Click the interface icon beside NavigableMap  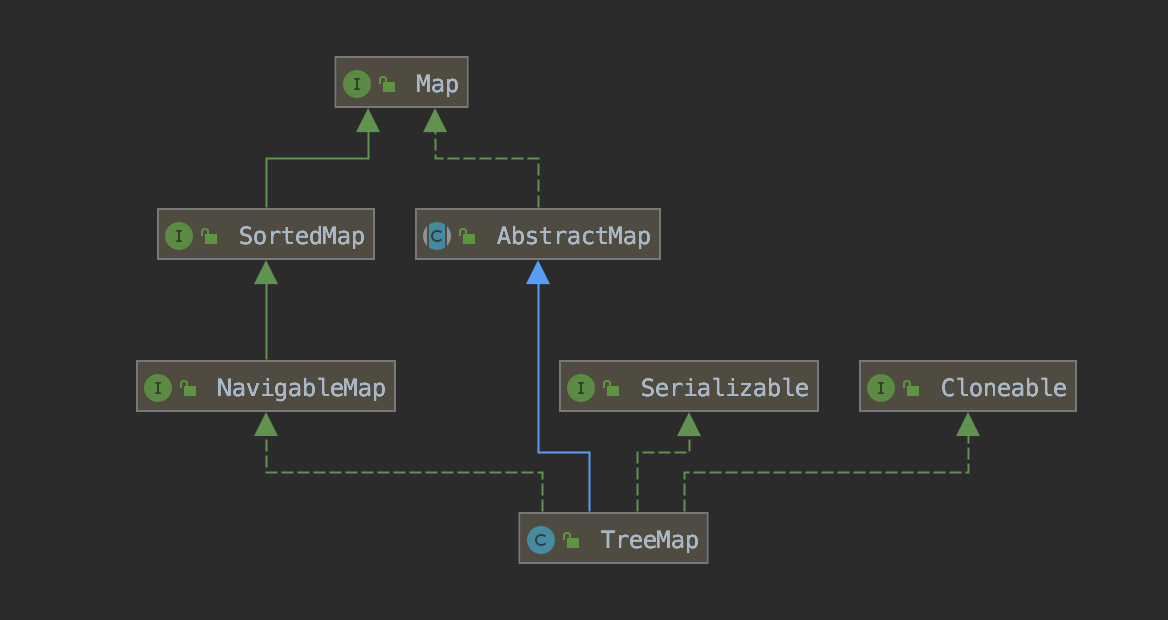158,388
